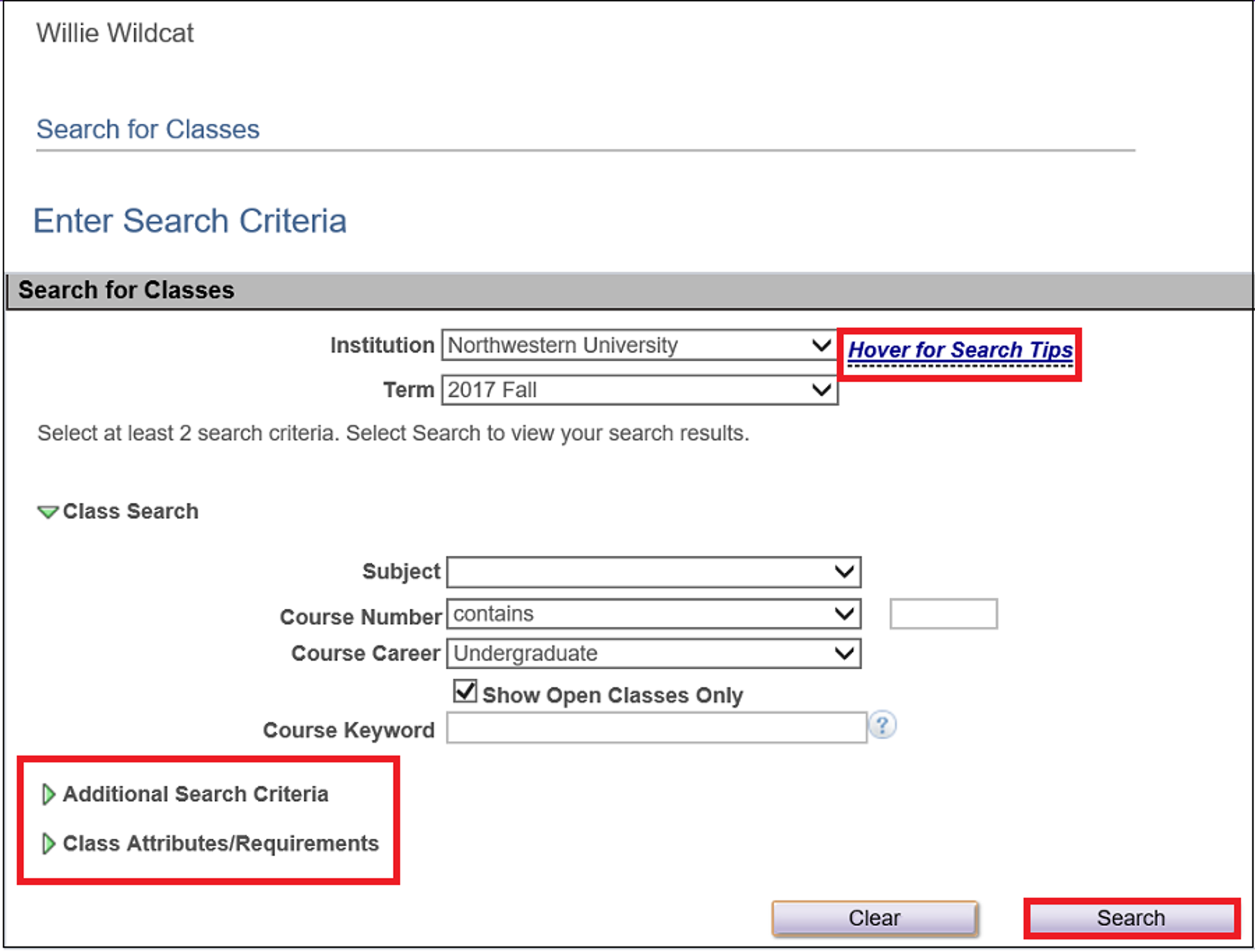Click the Search button

click(1131, 918)
